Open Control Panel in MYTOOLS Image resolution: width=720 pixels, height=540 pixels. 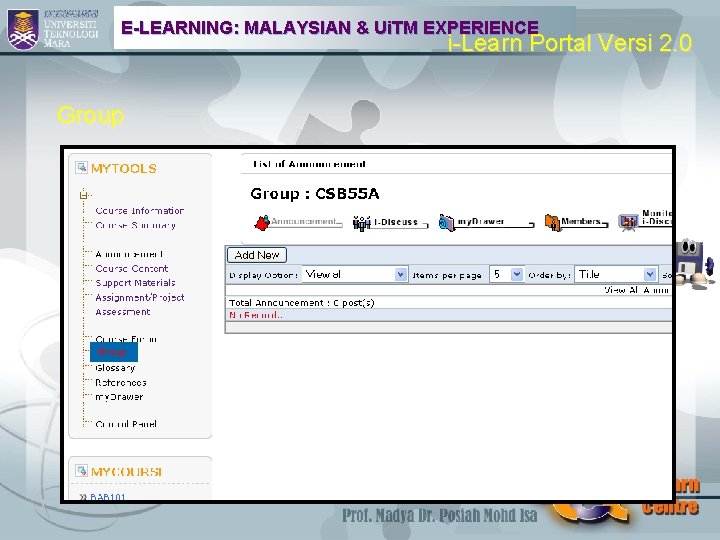(126, 424)
